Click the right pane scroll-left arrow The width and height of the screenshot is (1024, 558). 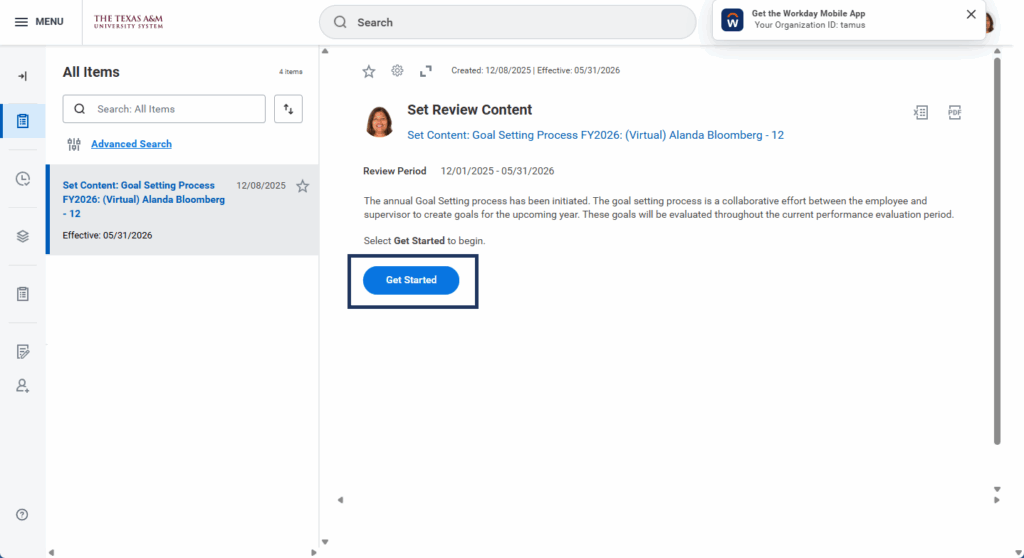click(340, 500)
